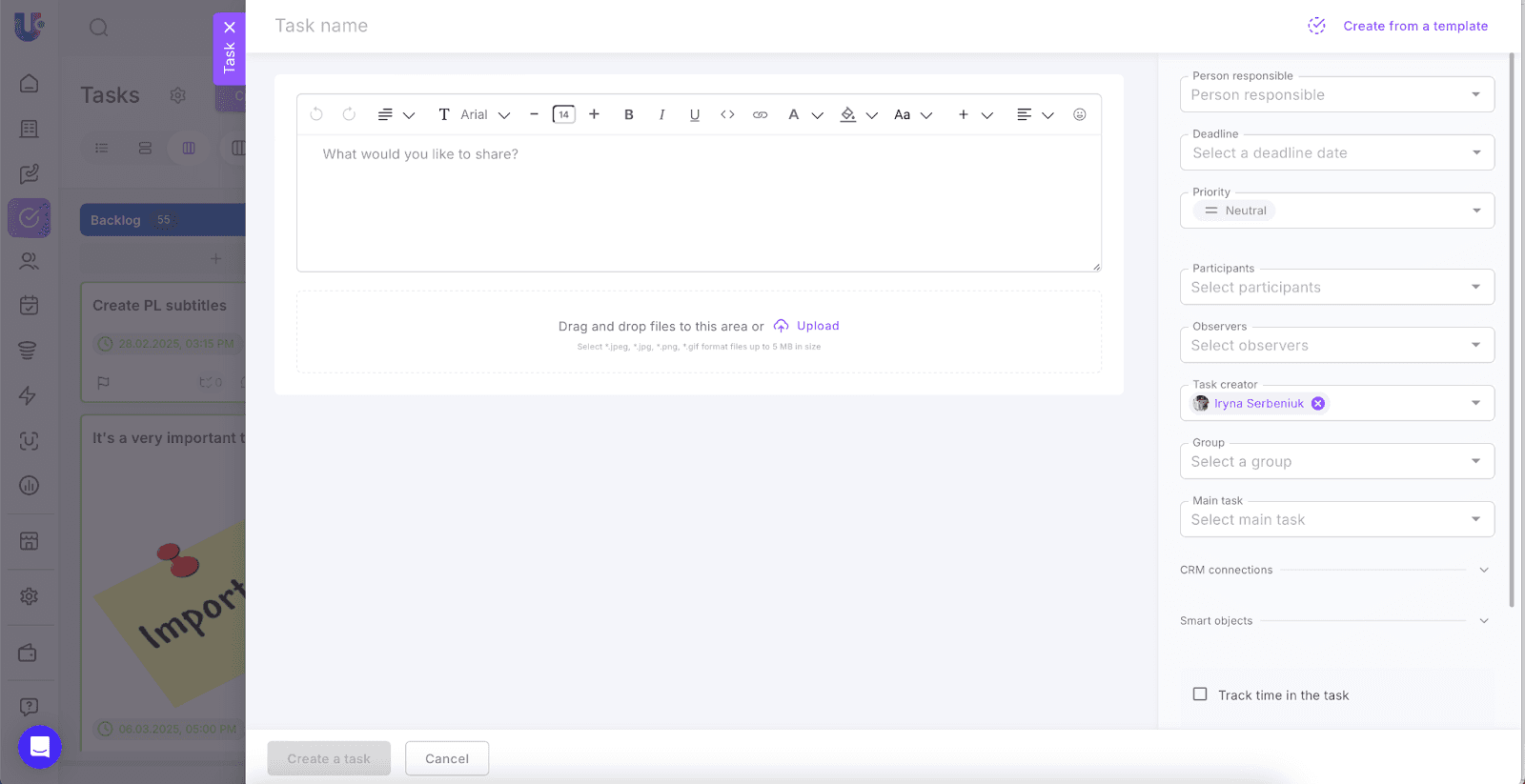Insert a hyperlink using link icon
The image size is (1525, 784).
tap(760, 114)
